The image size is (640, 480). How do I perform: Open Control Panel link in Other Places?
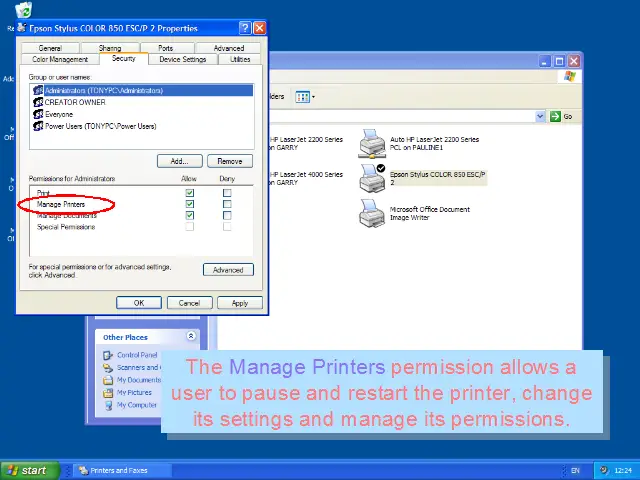coord(137,355)
